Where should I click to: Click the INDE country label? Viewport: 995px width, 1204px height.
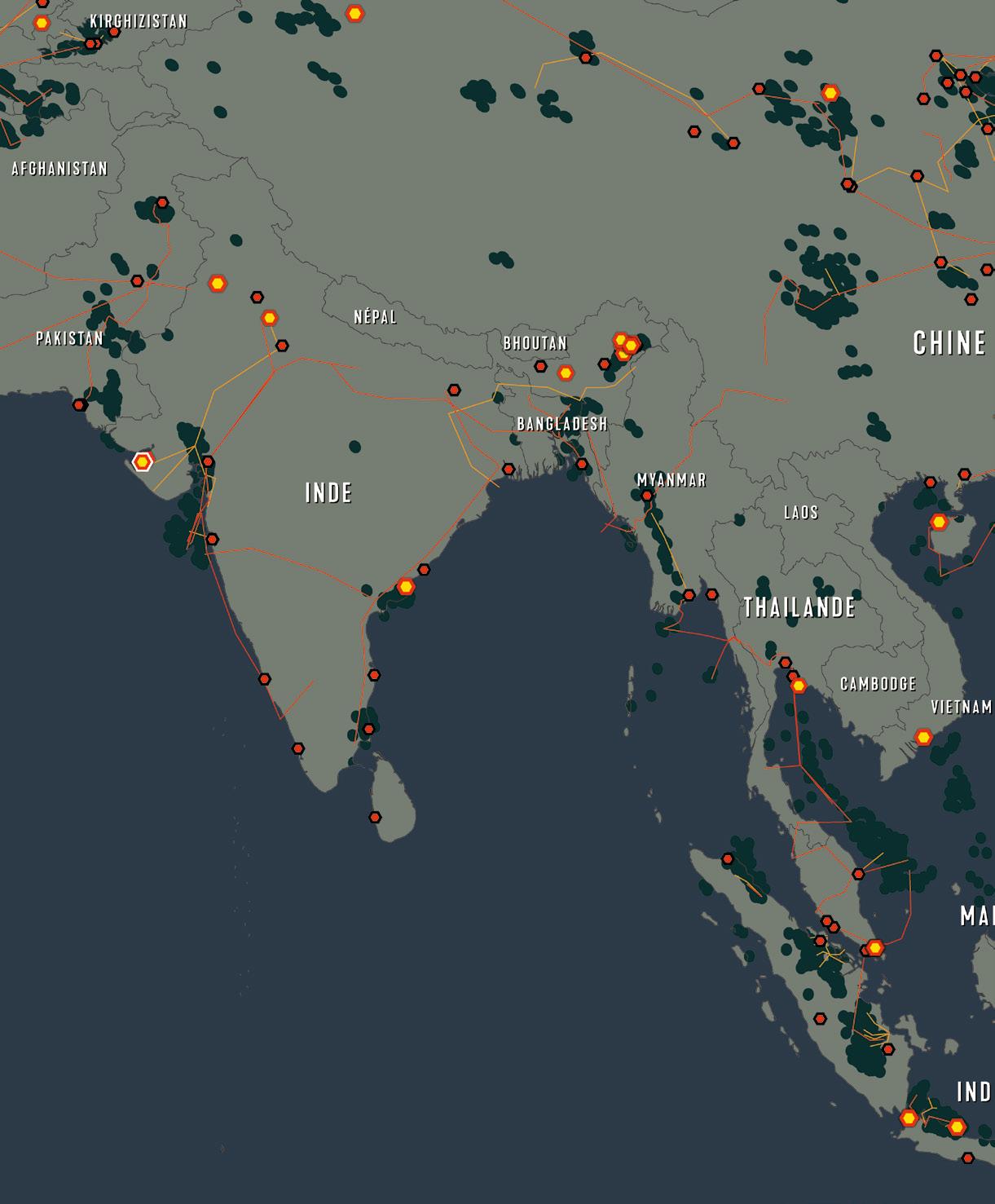(x=328, y=492)
